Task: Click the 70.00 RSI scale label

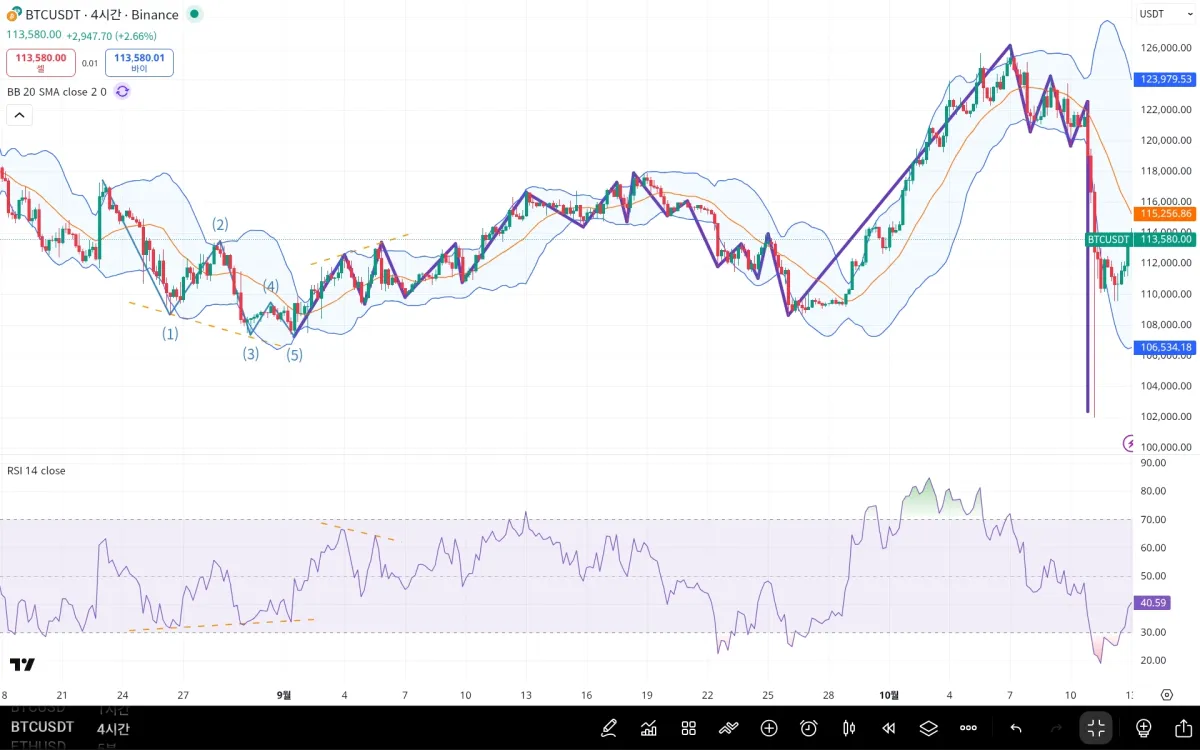Action: click(x=1153, y=519)
